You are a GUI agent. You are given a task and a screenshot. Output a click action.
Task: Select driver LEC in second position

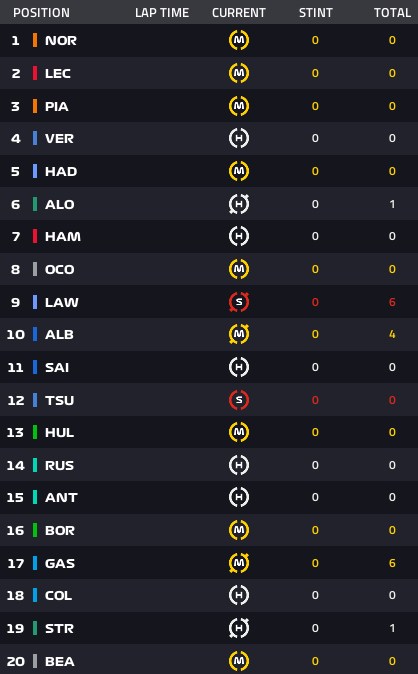click(x=58, y=74)
